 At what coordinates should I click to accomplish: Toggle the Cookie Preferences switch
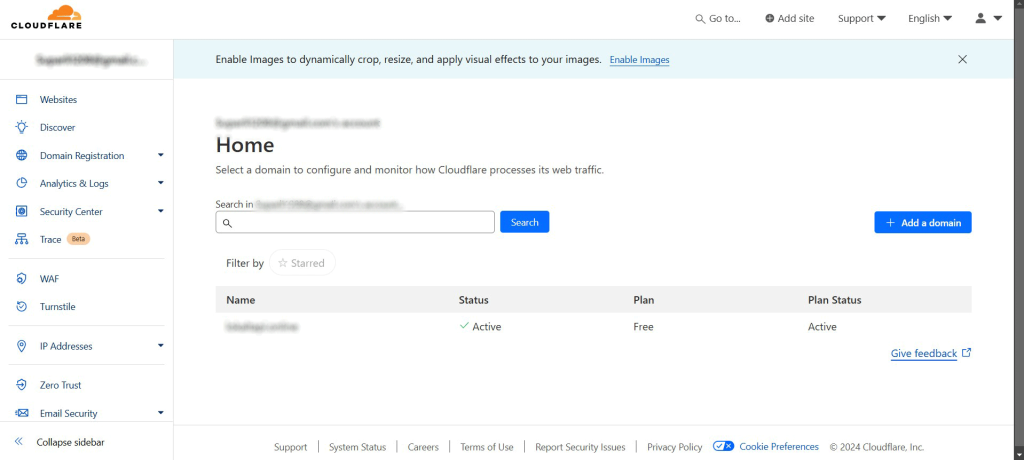coord(724,447)
